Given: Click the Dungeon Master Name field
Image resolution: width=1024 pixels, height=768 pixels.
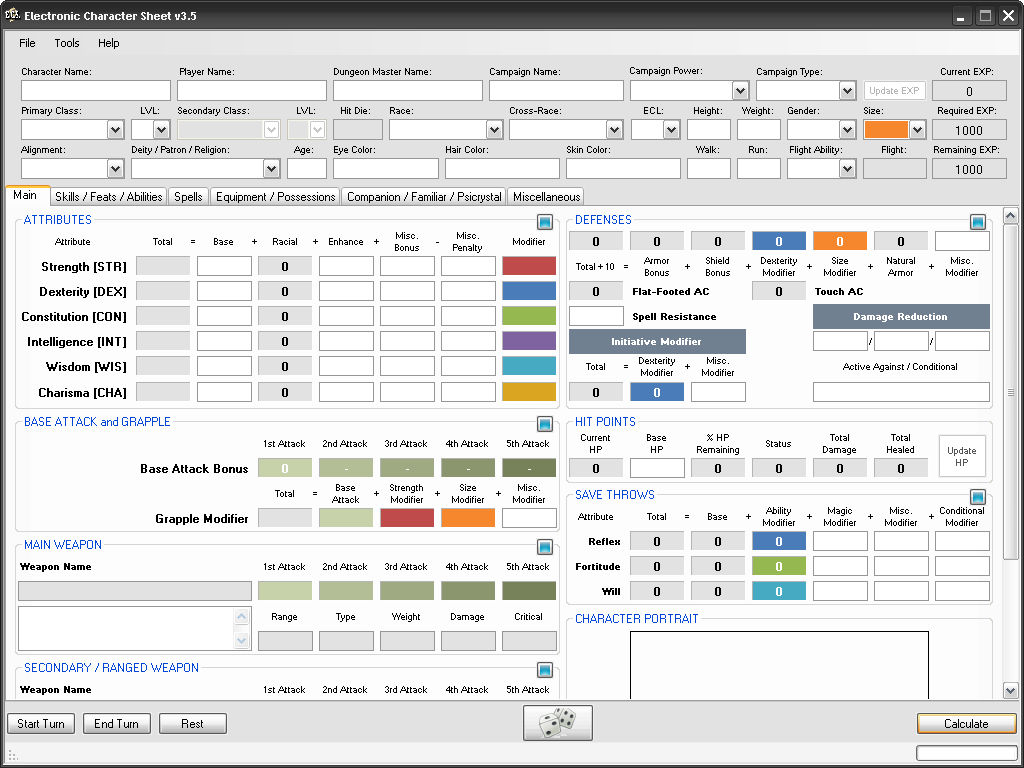Looking at the screenshot, I should [408, 91].
